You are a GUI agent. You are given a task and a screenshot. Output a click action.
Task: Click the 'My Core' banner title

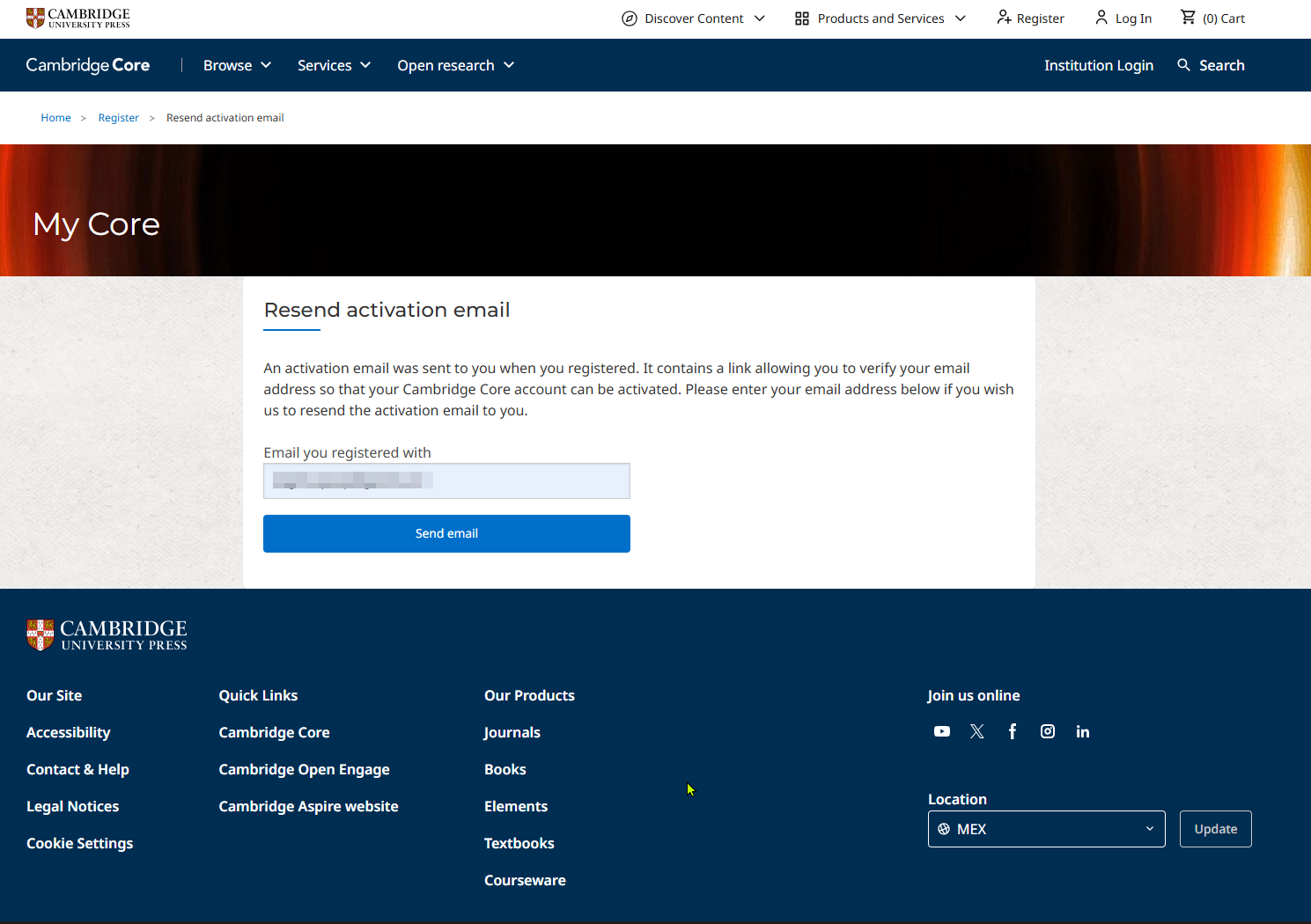click(x=96, y=224)
